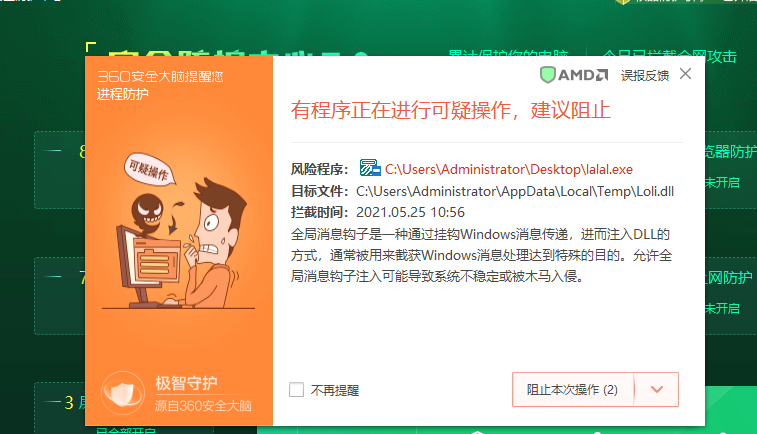
Task: Click the 进程防护 title in orange panel
Action: [x=123, y=94]
